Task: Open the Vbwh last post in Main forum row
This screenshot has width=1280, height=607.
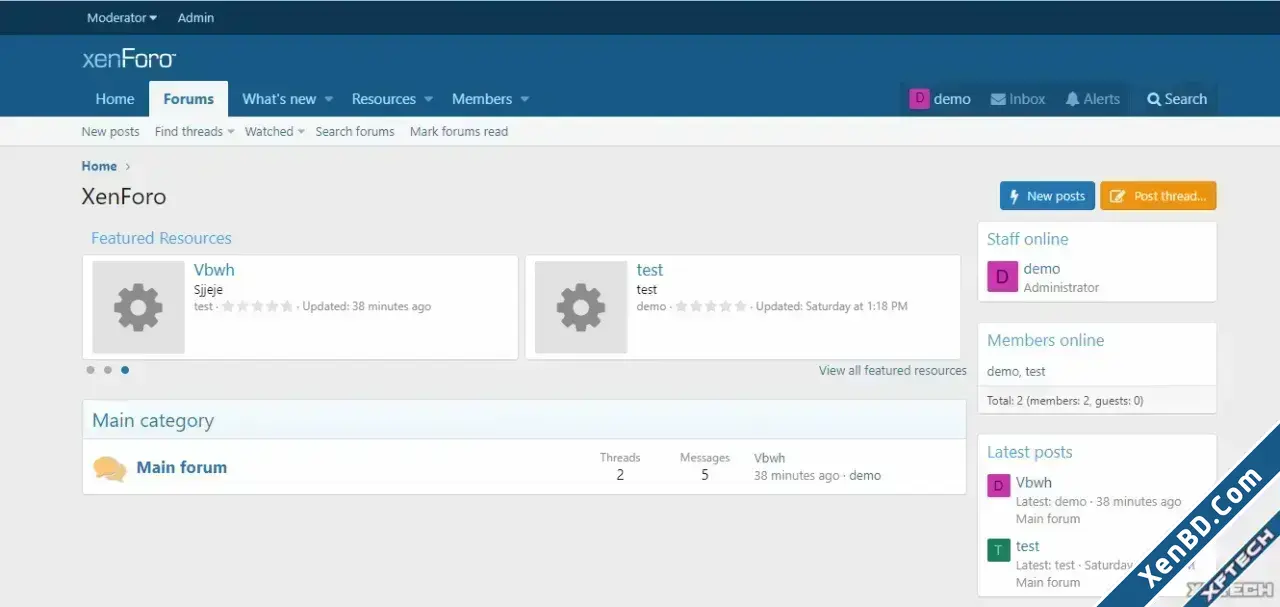Action: (770, 458)
